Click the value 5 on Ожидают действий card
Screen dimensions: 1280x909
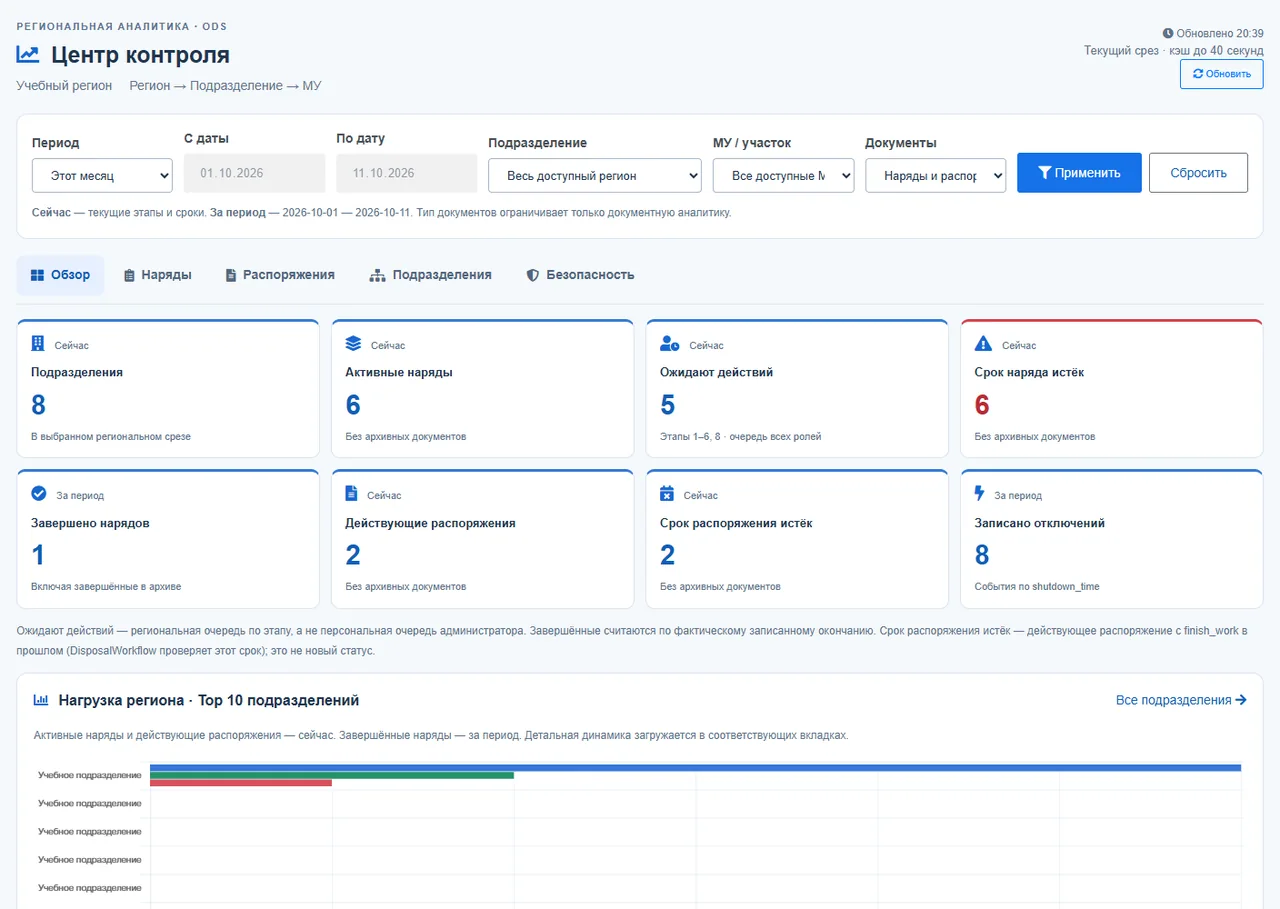pyautogui.click(x=668, y=405)
